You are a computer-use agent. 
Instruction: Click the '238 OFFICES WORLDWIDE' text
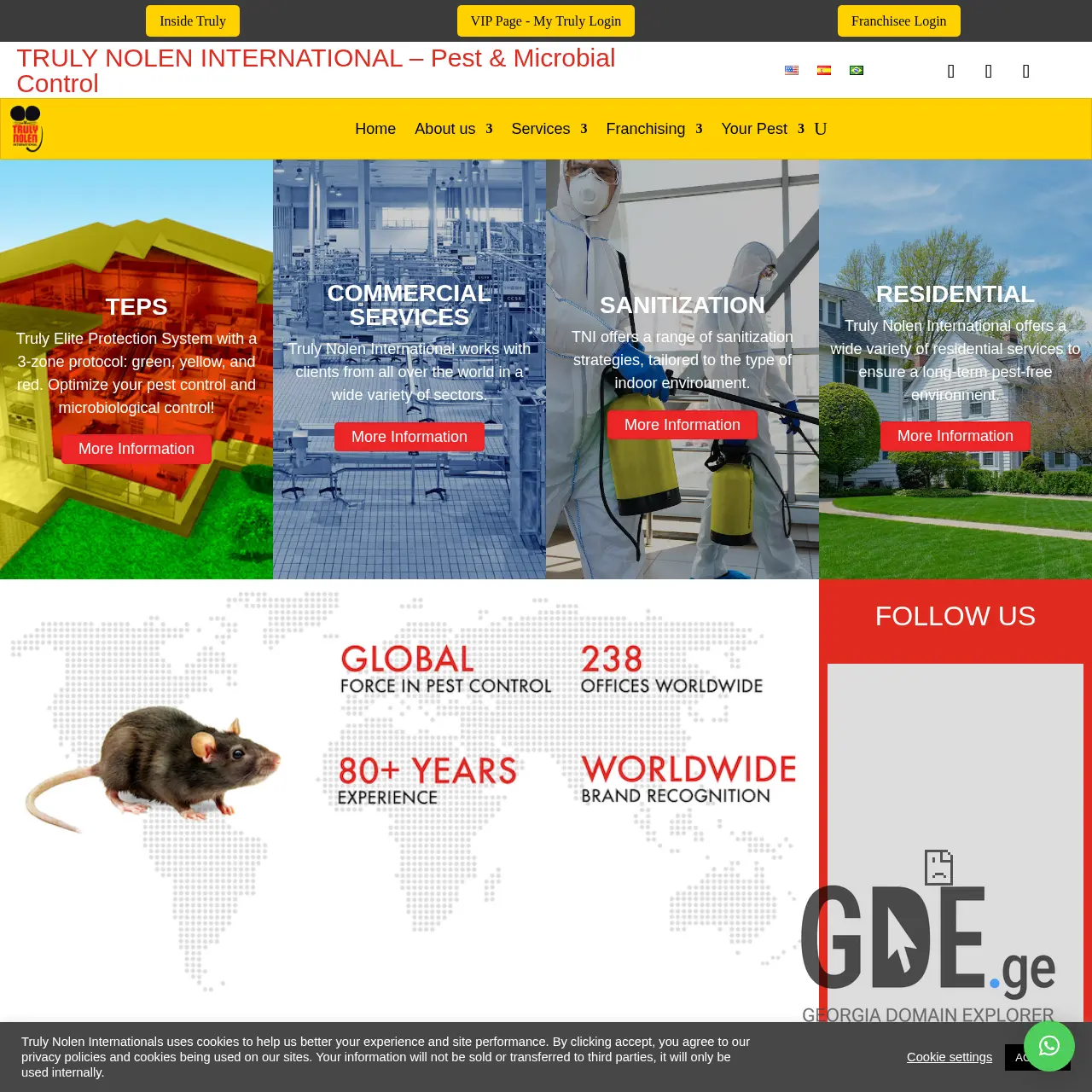point(671,670)
